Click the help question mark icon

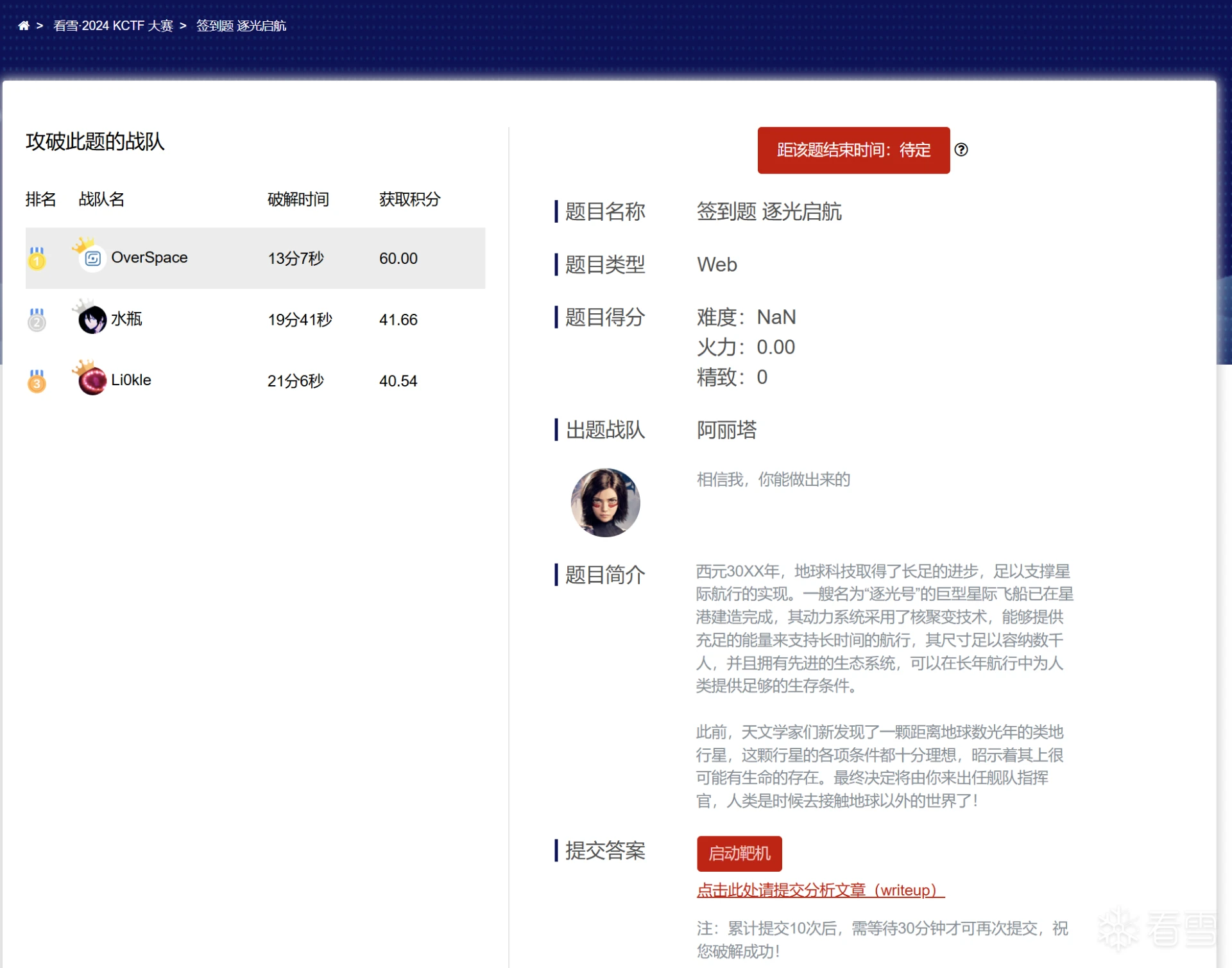coord(961,150)
